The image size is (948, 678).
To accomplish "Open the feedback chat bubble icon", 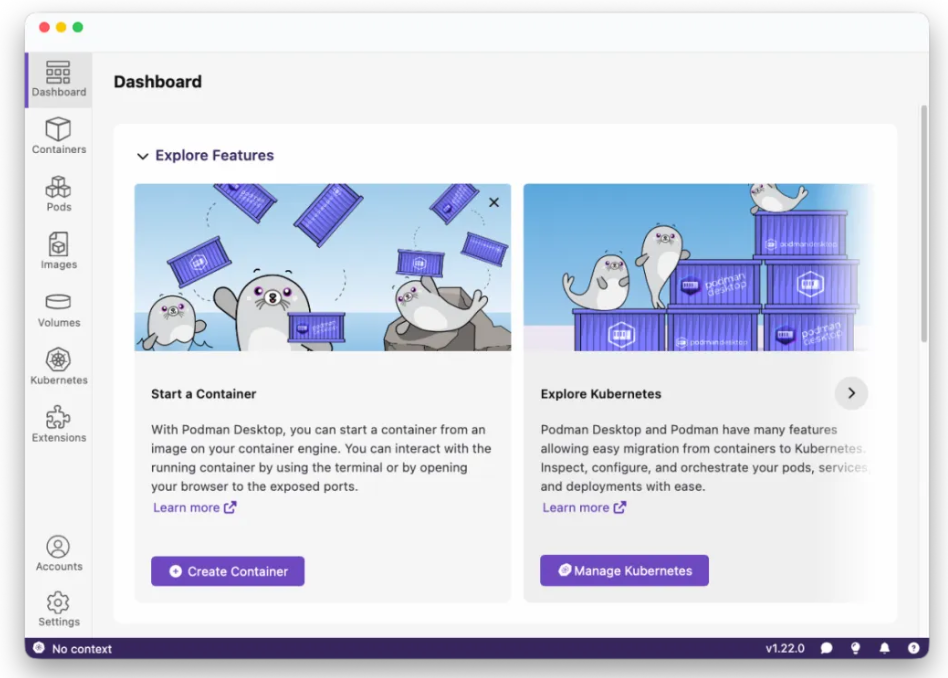I will point(826,648).
